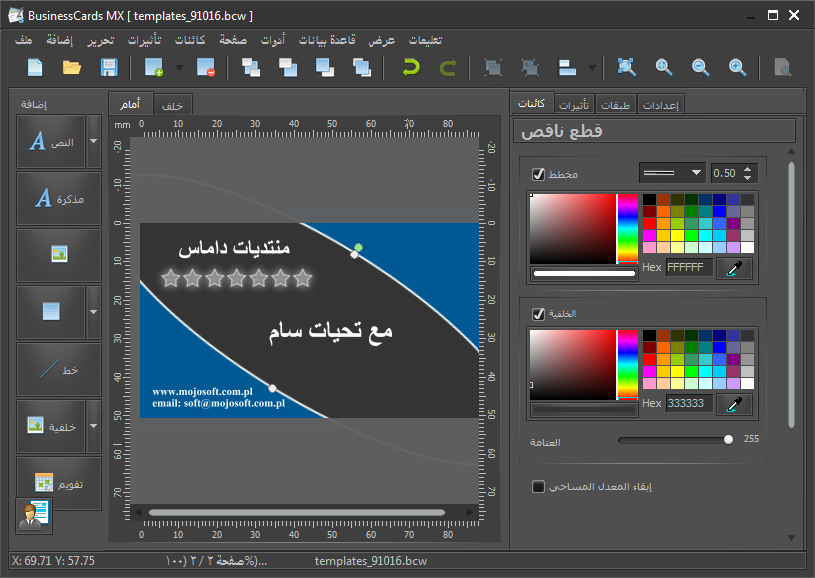Click the Align objects icon
This screenshot has height=578, width=815.
tap(567, 68)
